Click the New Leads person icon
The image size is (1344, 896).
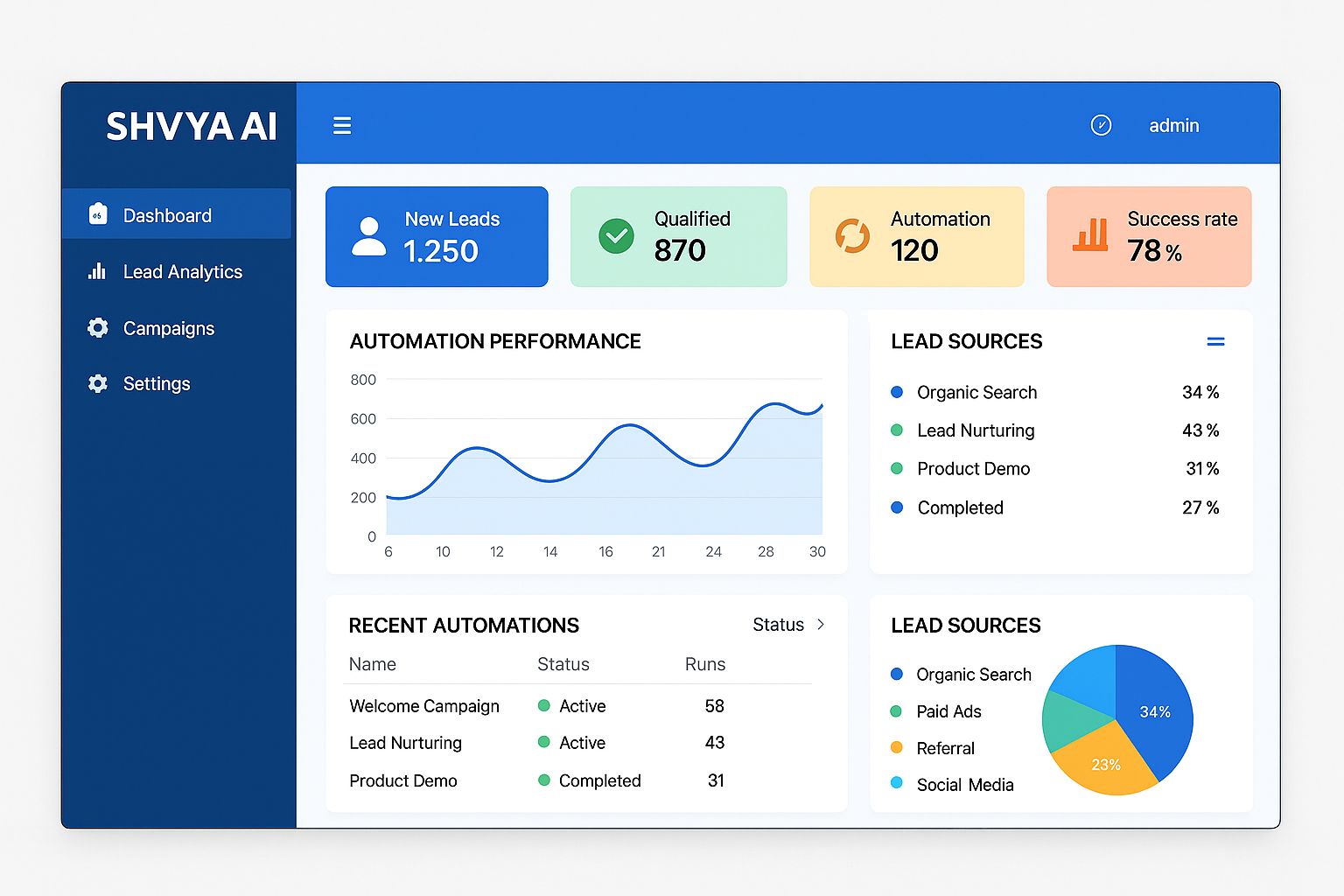368,236
